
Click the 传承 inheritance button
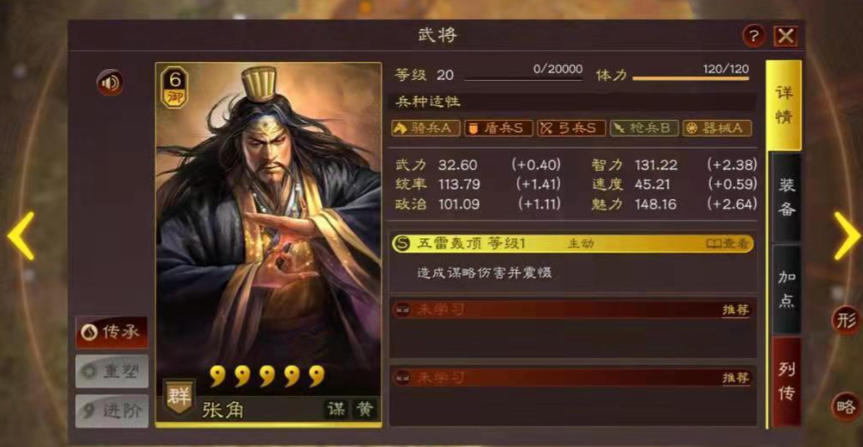coord(112,332)
